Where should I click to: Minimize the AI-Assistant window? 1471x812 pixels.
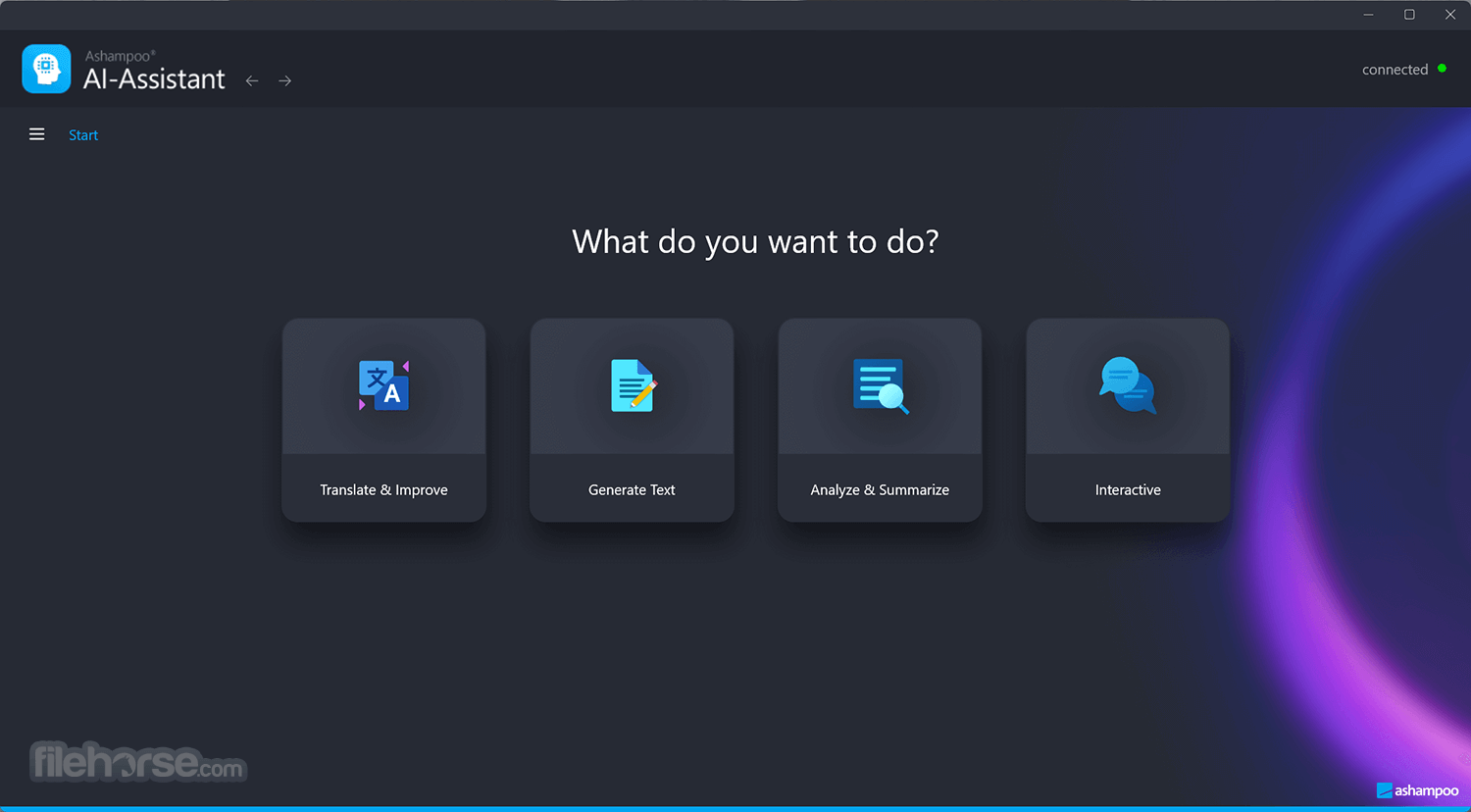coord(1368,15)
